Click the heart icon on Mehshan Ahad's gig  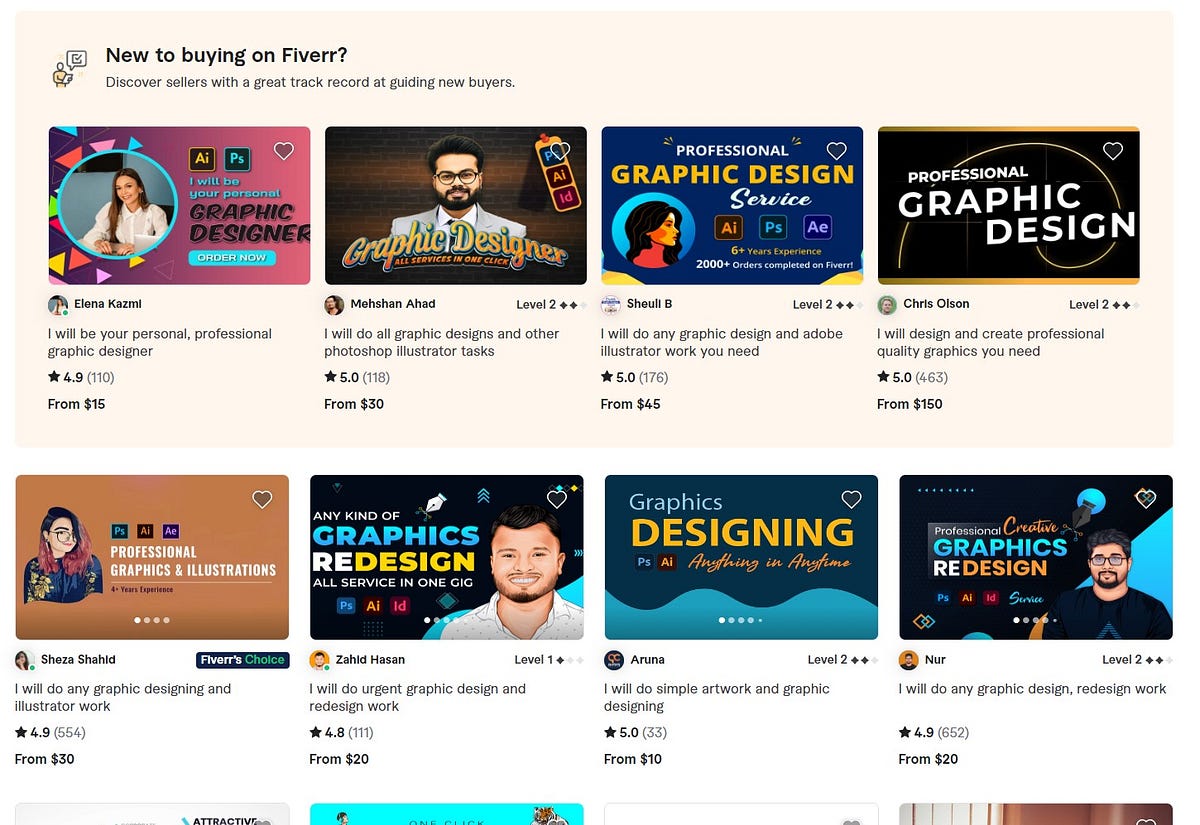tap(560, 151)
